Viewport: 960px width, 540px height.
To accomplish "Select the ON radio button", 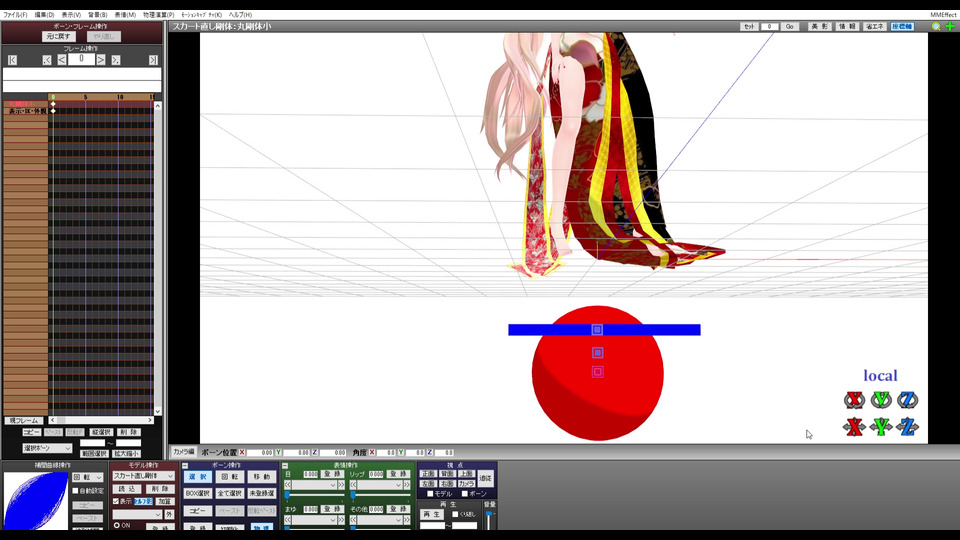I will pos(116,525).
